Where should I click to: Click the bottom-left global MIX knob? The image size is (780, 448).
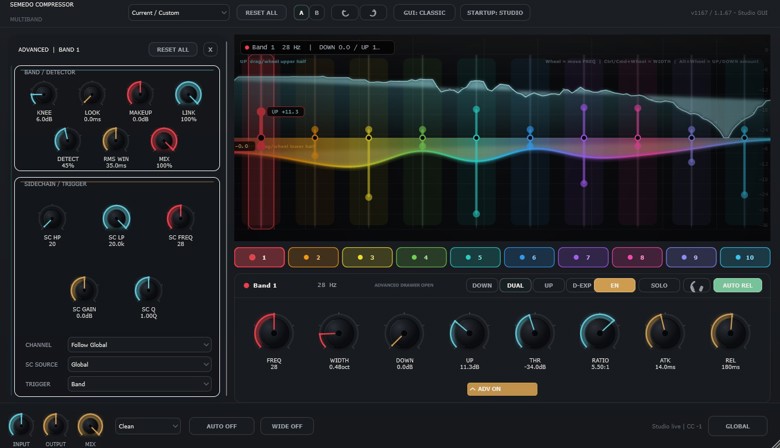point(90,426)
